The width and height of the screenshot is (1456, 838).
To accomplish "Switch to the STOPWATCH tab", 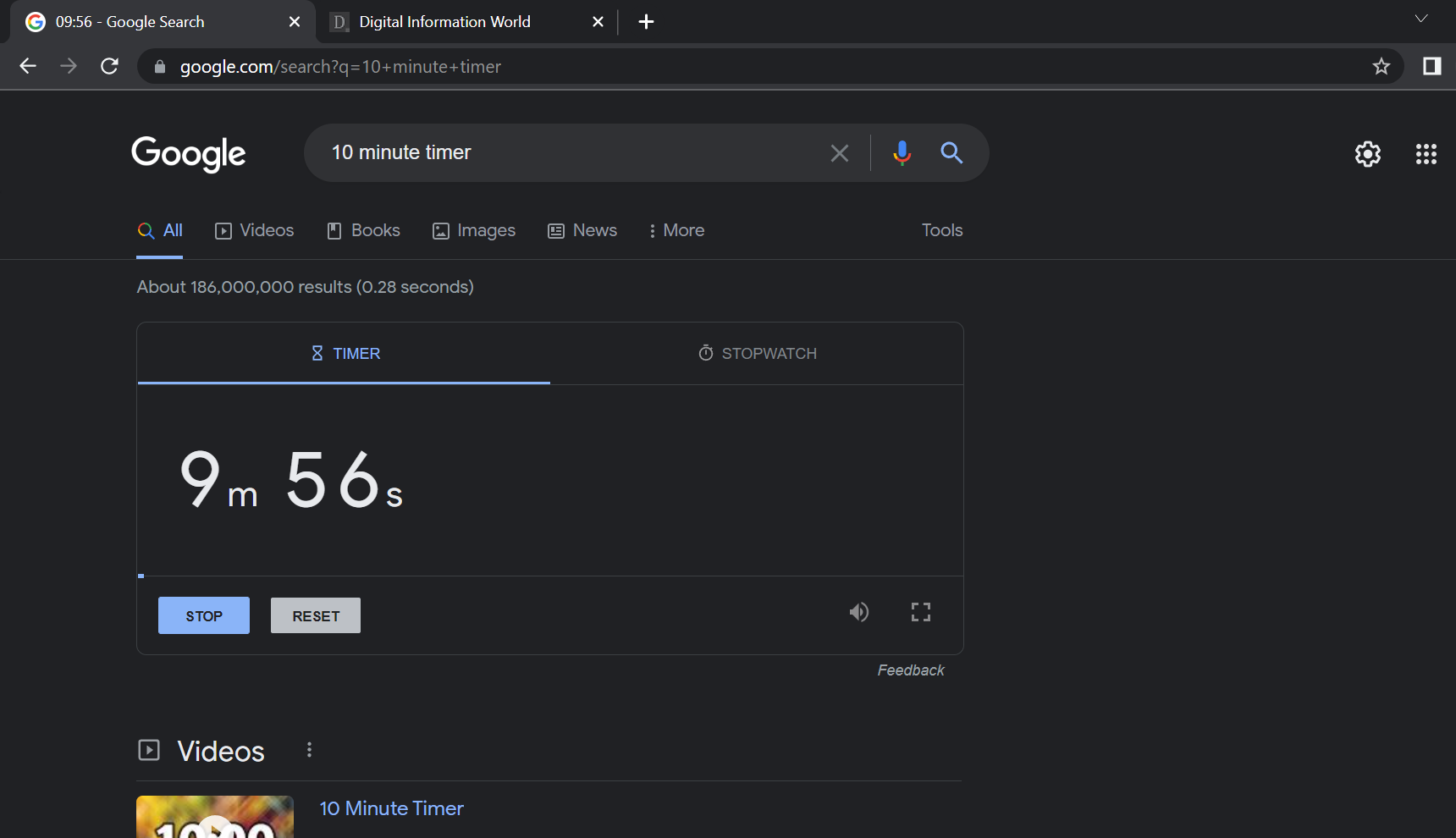I will [757, 354].
